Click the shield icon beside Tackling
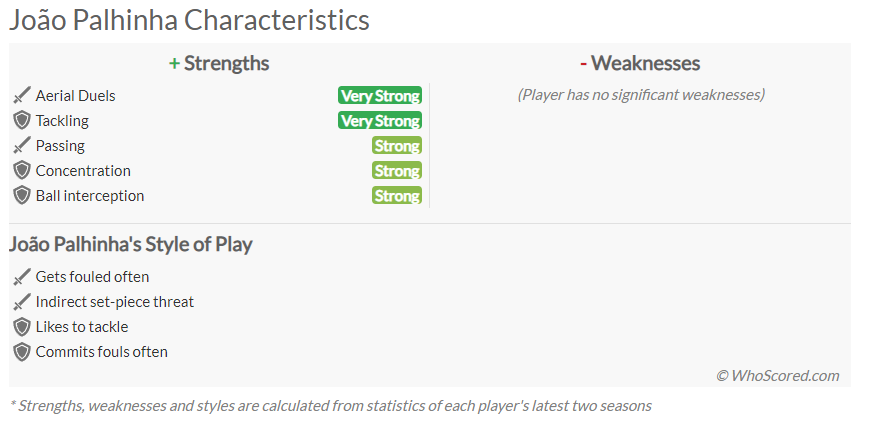This screenshot has height=430, width=887. (x=21, y=121)
